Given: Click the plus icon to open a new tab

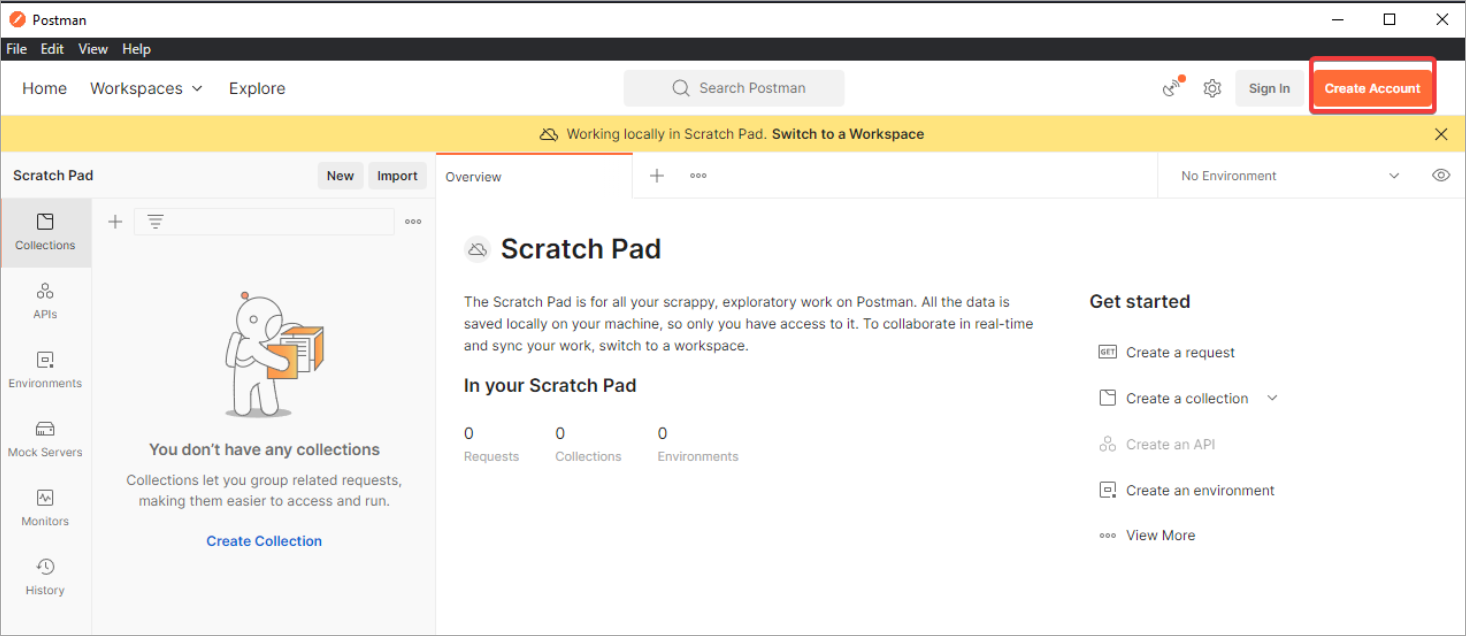Looking at the screenshot, I should [657, 176].
